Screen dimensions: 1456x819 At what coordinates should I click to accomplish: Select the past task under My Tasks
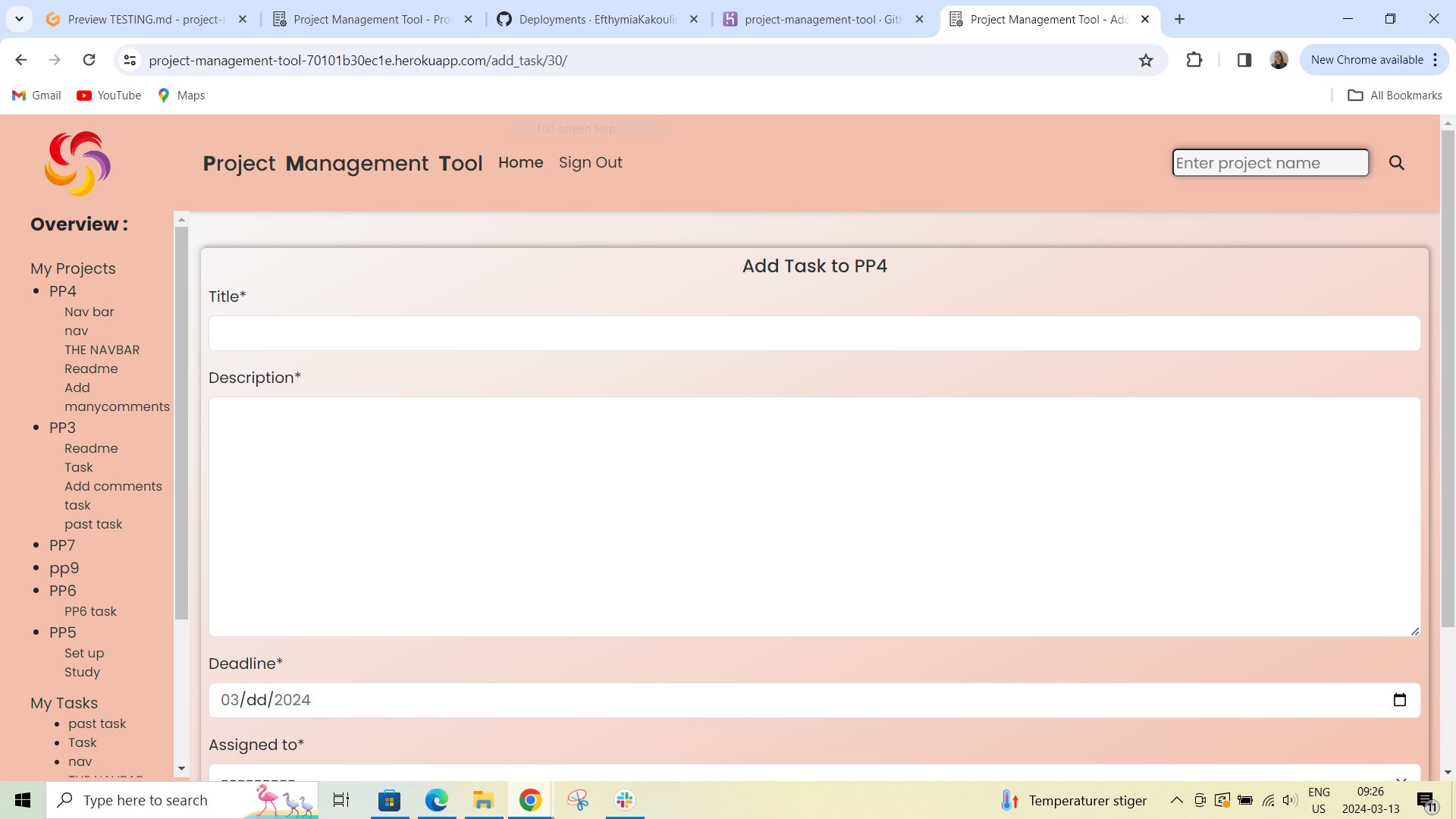[97, 723]
